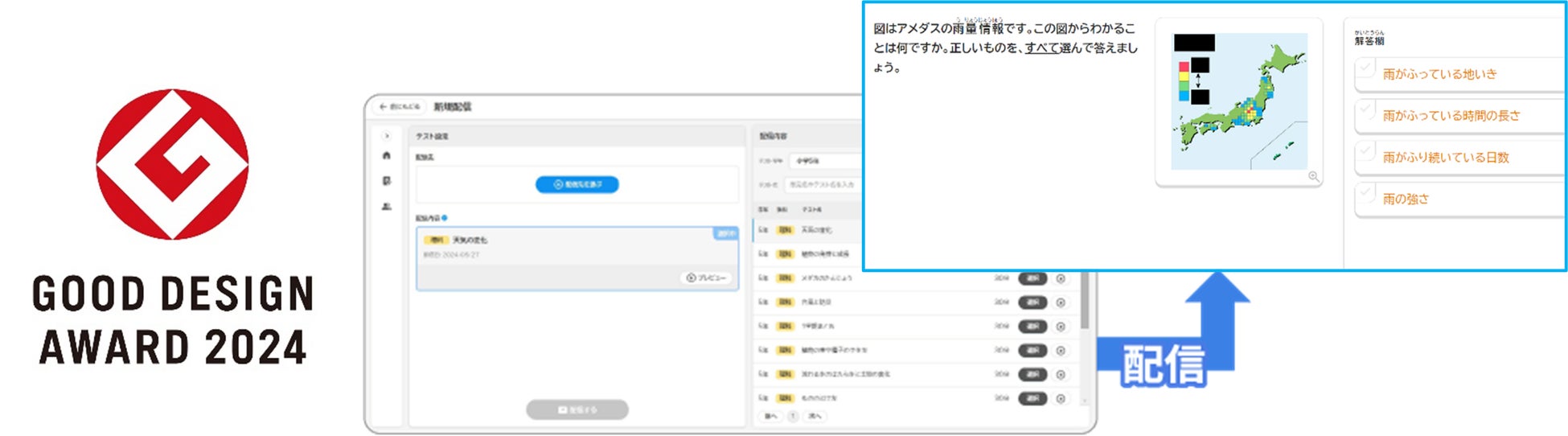Check the answer 雨がふっている地いき
This screenshot has height=436, width=1568.
[x=1459, y=73]
